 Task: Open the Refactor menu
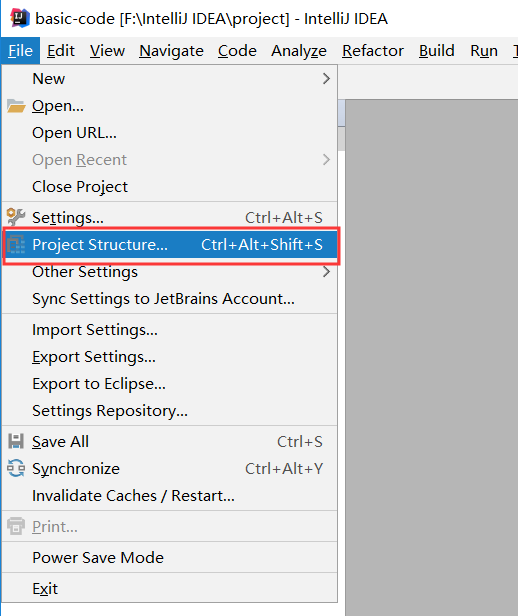click(373, 51)
